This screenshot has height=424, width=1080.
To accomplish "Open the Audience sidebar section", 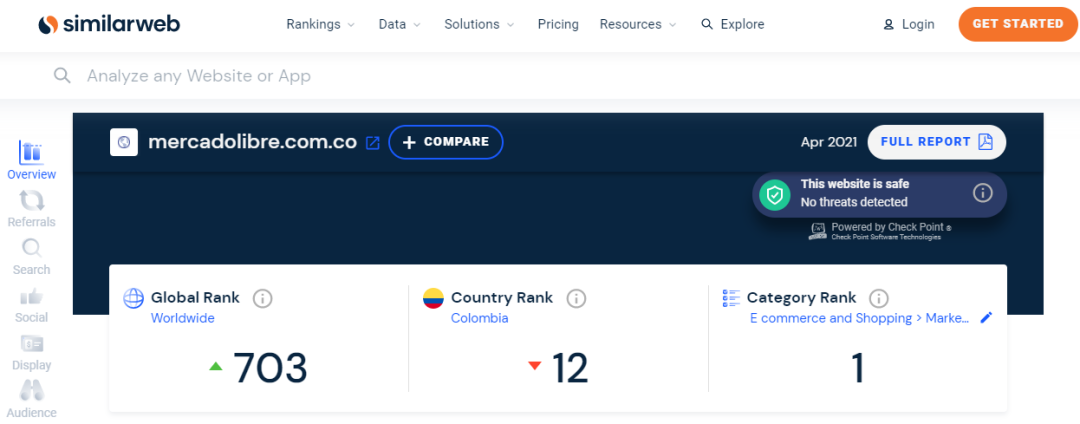I will coord(32,399).
